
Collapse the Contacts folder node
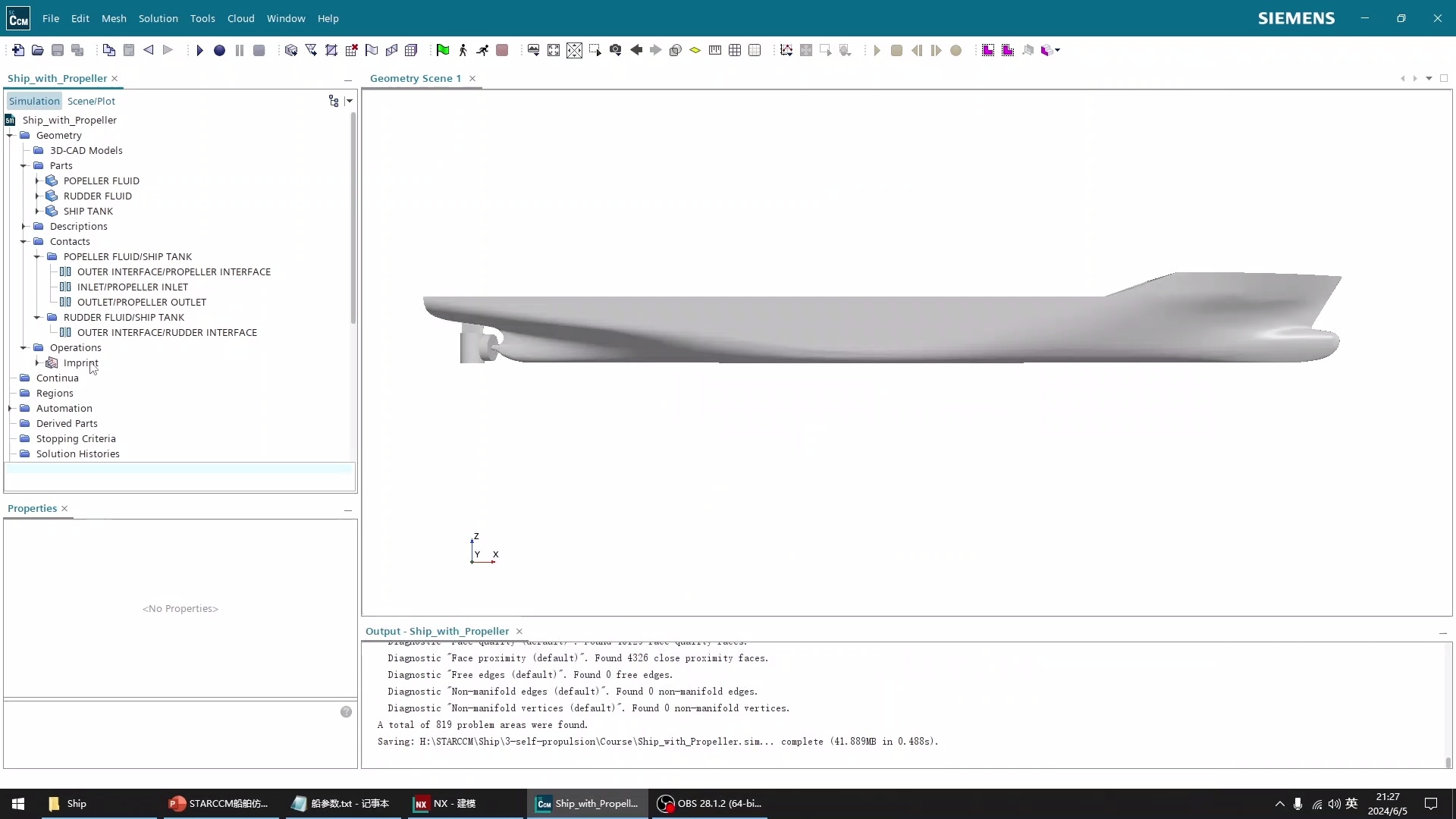click(24, 241)
